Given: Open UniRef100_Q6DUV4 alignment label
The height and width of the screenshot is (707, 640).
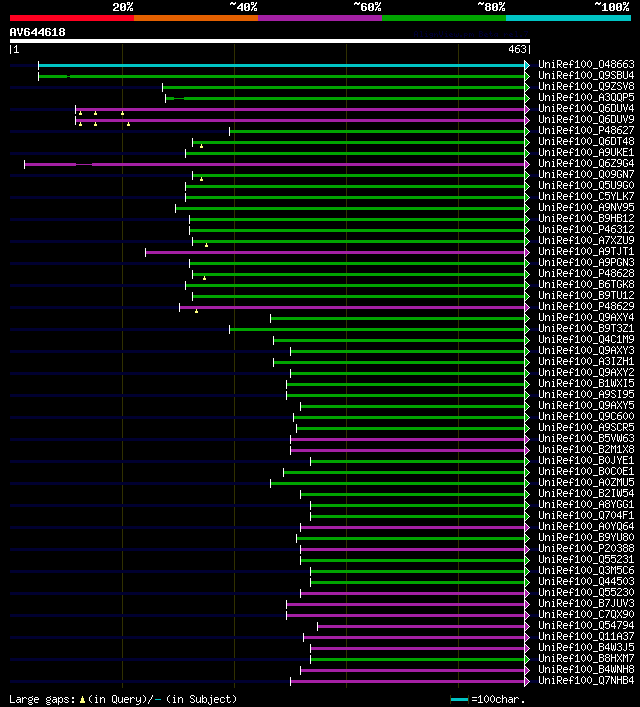Looking at the screenshot, I should point(586,109).
